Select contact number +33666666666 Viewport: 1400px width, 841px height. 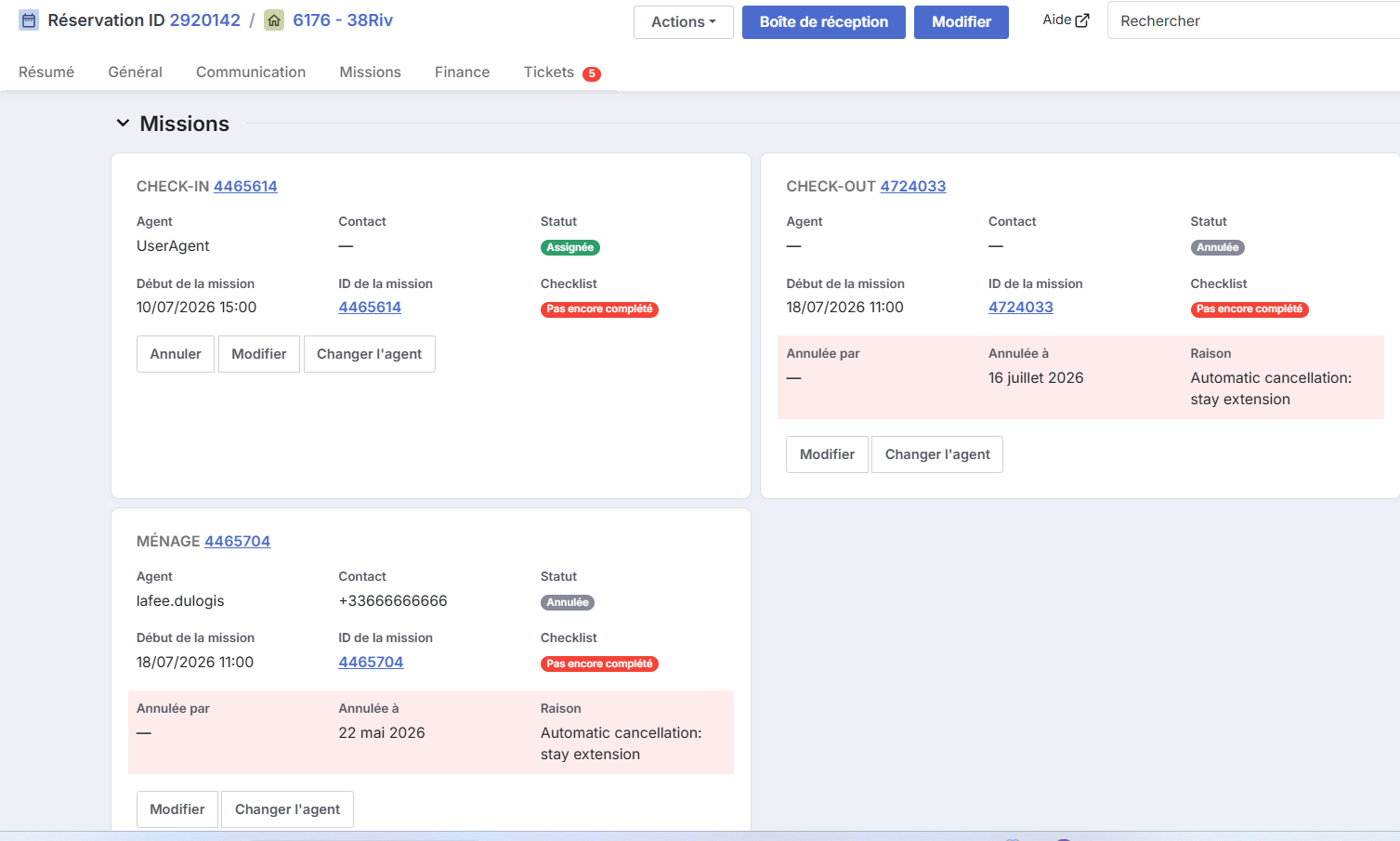click(x=393, y=601)
